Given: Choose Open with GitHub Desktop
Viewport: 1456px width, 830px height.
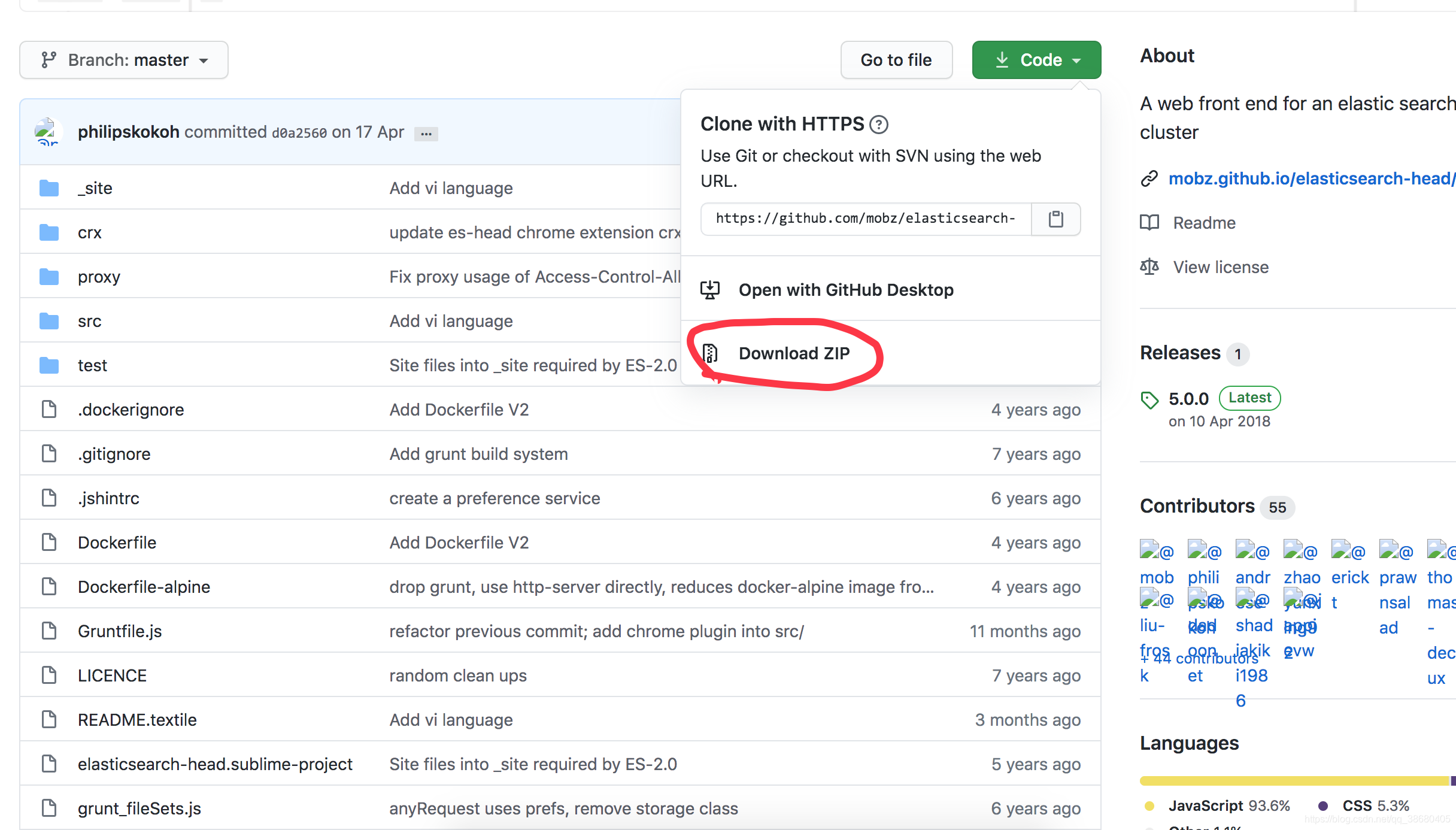Looking at the screenshot, I should (847, 289).
